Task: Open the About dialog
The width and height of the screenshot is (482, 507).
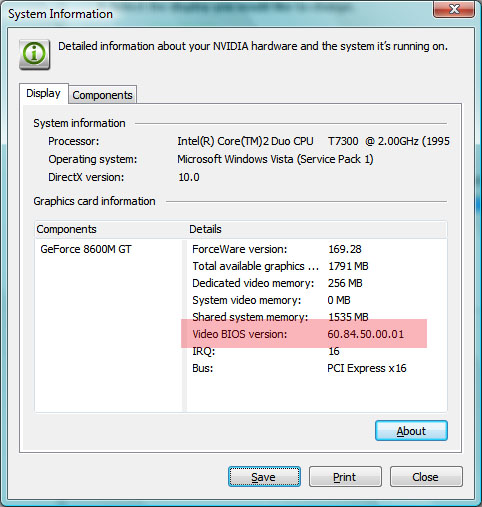Action: tap(411, 431)
